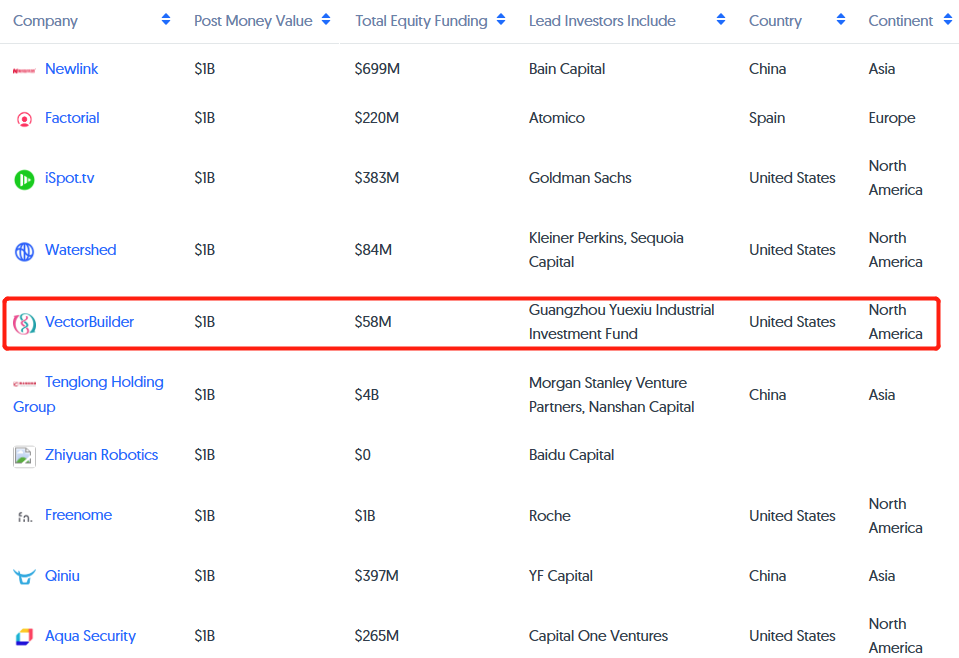Click the green iSpot.tv logo icon

[24, 179]
